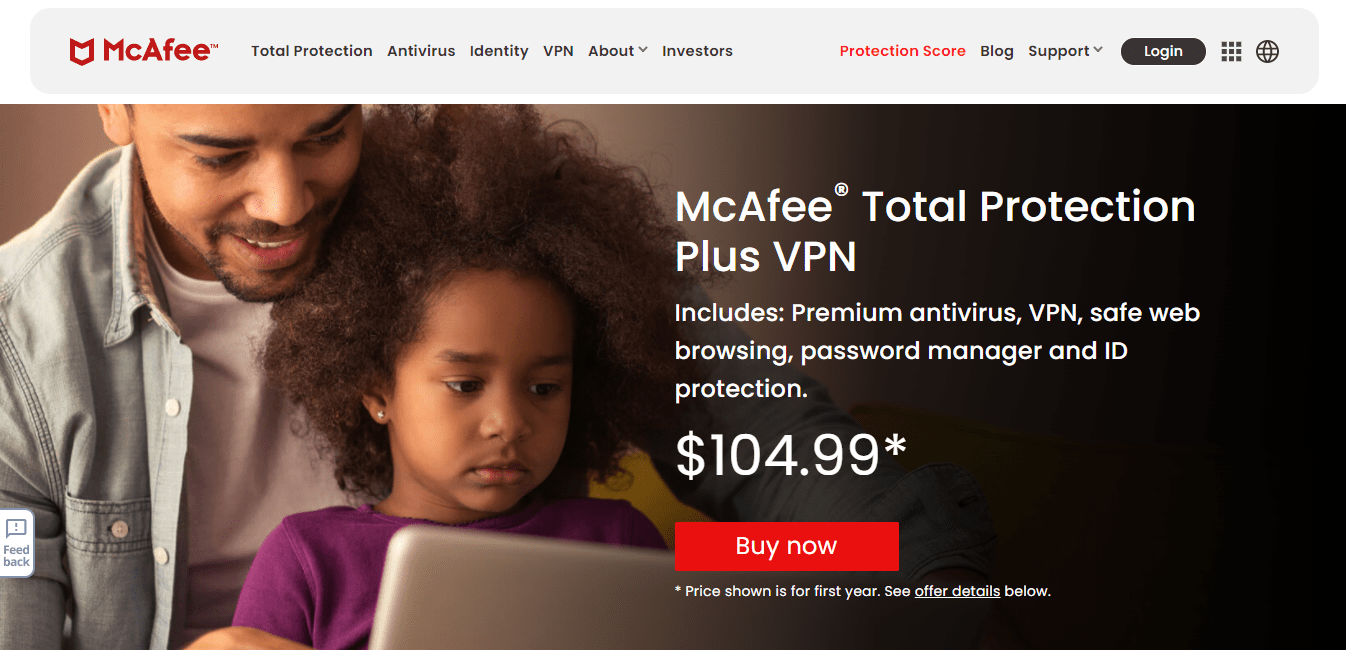The height and width of the screenshot is (650, 1346).
Task: Select the VPN nav item
Action: [558, 51]
